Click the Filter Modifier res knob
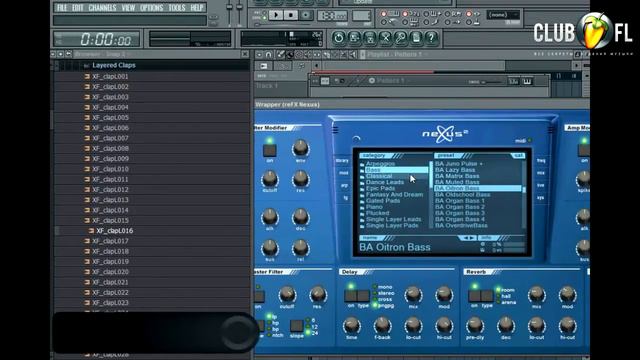640x360 pixels. pos(300,179)
